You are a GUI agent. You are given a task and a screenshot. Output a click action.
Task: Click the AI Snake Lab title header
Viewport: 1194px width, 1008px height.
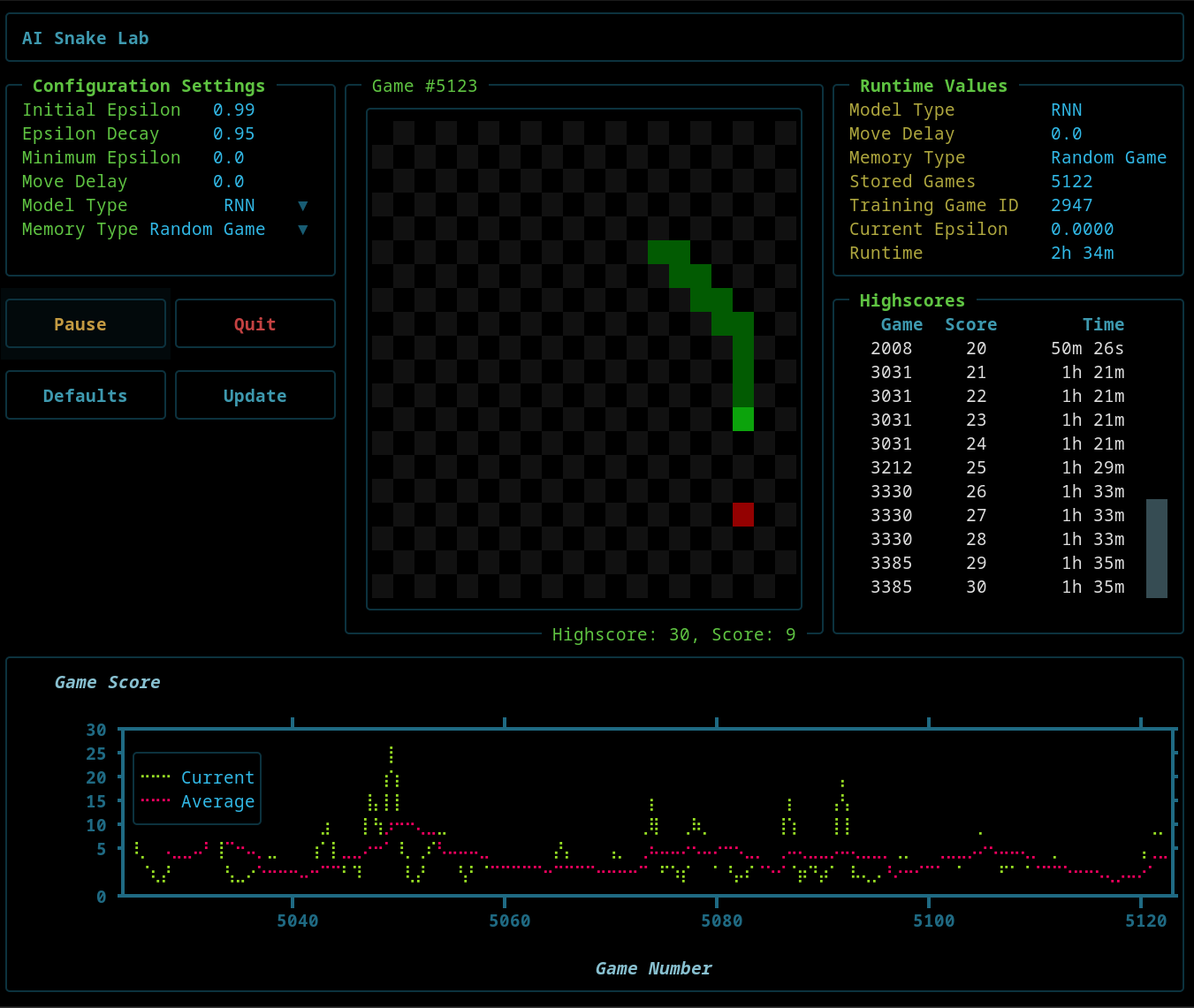coord(85,37)
